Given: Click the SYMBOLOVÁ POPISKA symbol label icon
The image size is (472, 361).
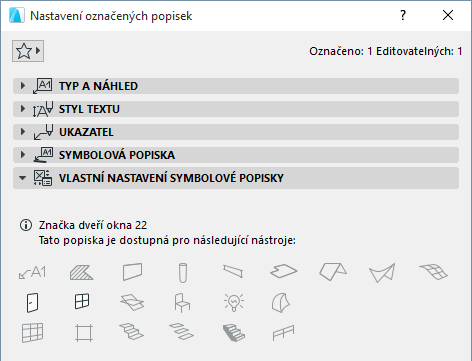Looking at the screenshot, I should [43, 155].
